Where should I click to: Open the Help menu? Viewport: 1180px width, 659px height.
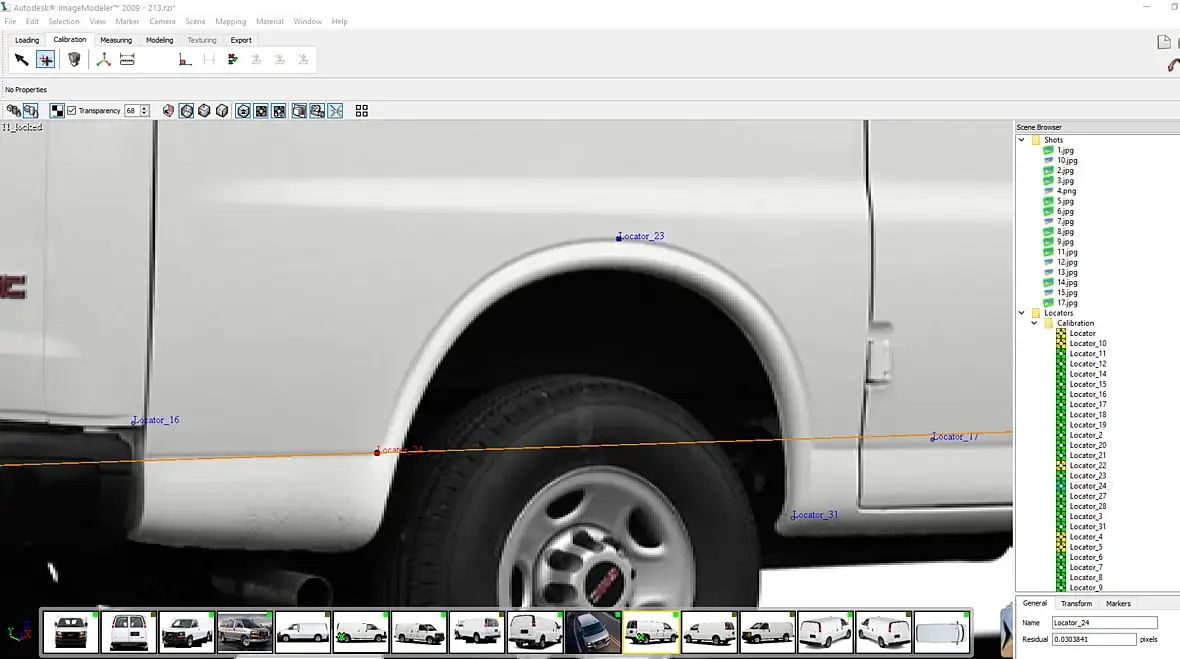(339, 21)
